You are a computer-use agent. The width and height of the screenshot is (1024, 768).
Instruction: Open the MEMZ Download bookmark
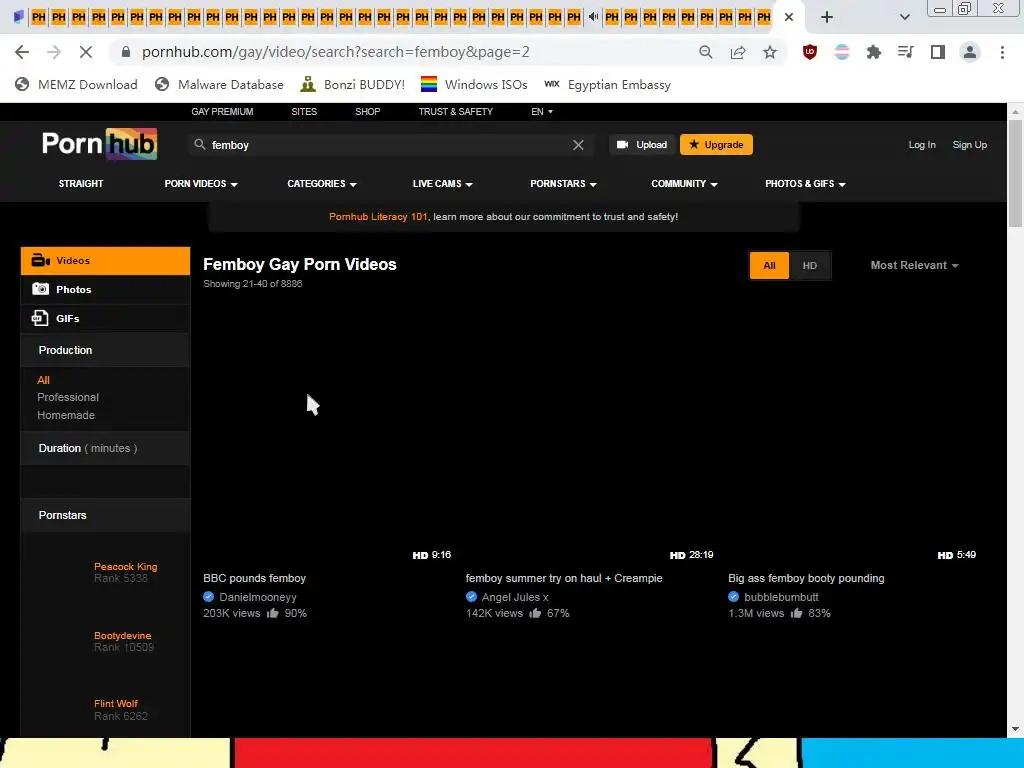pos(76,84)
